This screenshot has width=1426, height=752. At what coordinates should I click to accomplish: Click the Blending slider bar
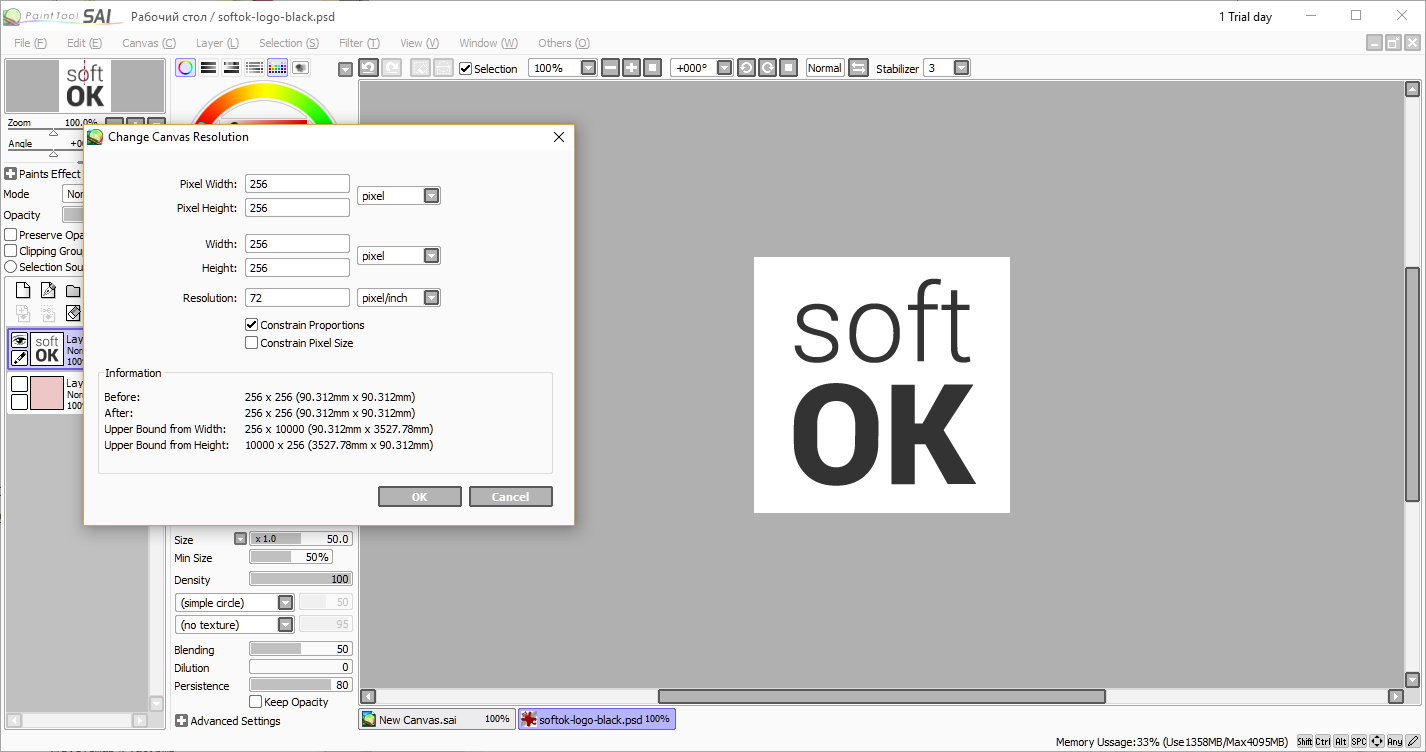coord(301,649)
